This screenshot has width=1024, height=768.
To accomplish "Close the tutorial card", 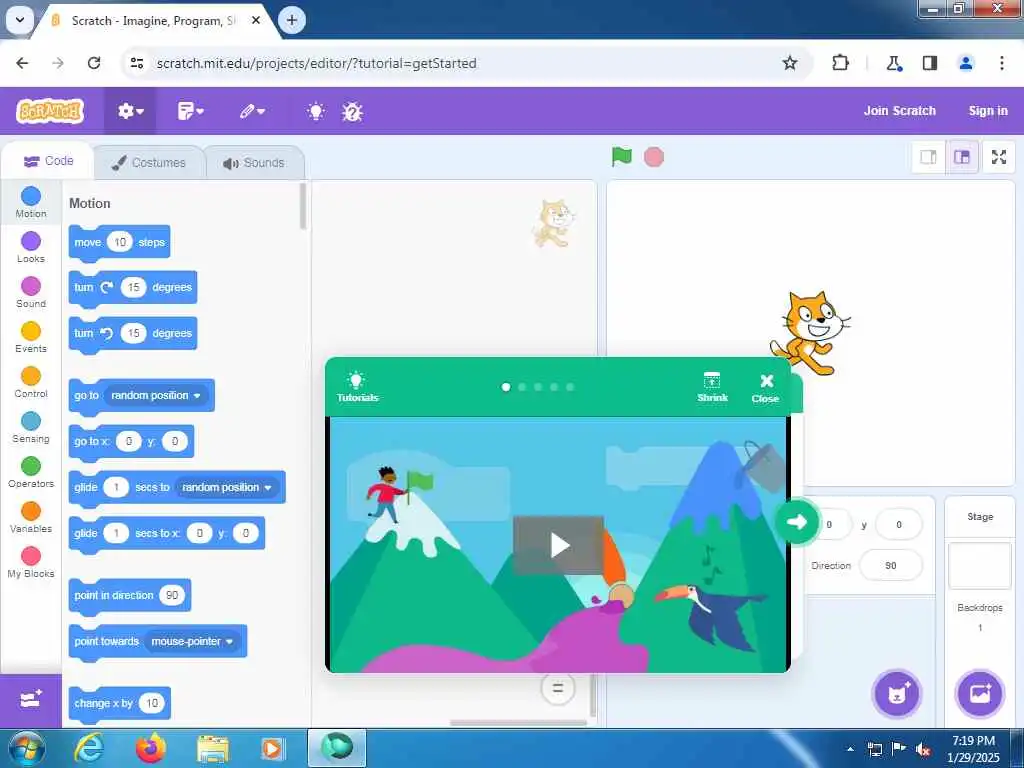I will [765, 388].
